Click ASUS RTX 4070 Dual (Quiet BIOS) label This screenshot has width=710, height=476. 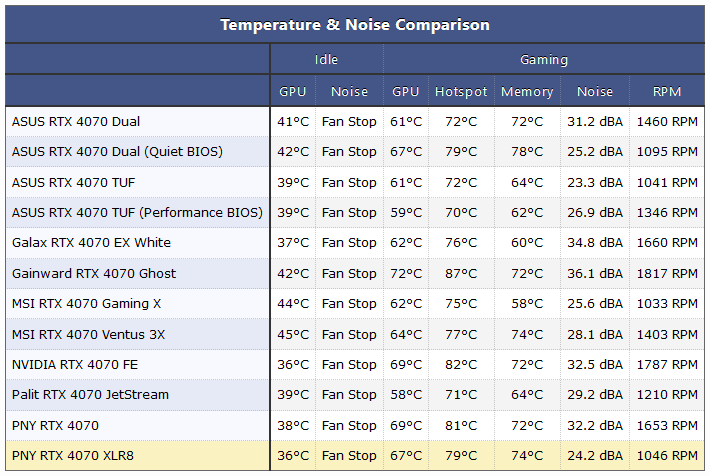point(117,152)
